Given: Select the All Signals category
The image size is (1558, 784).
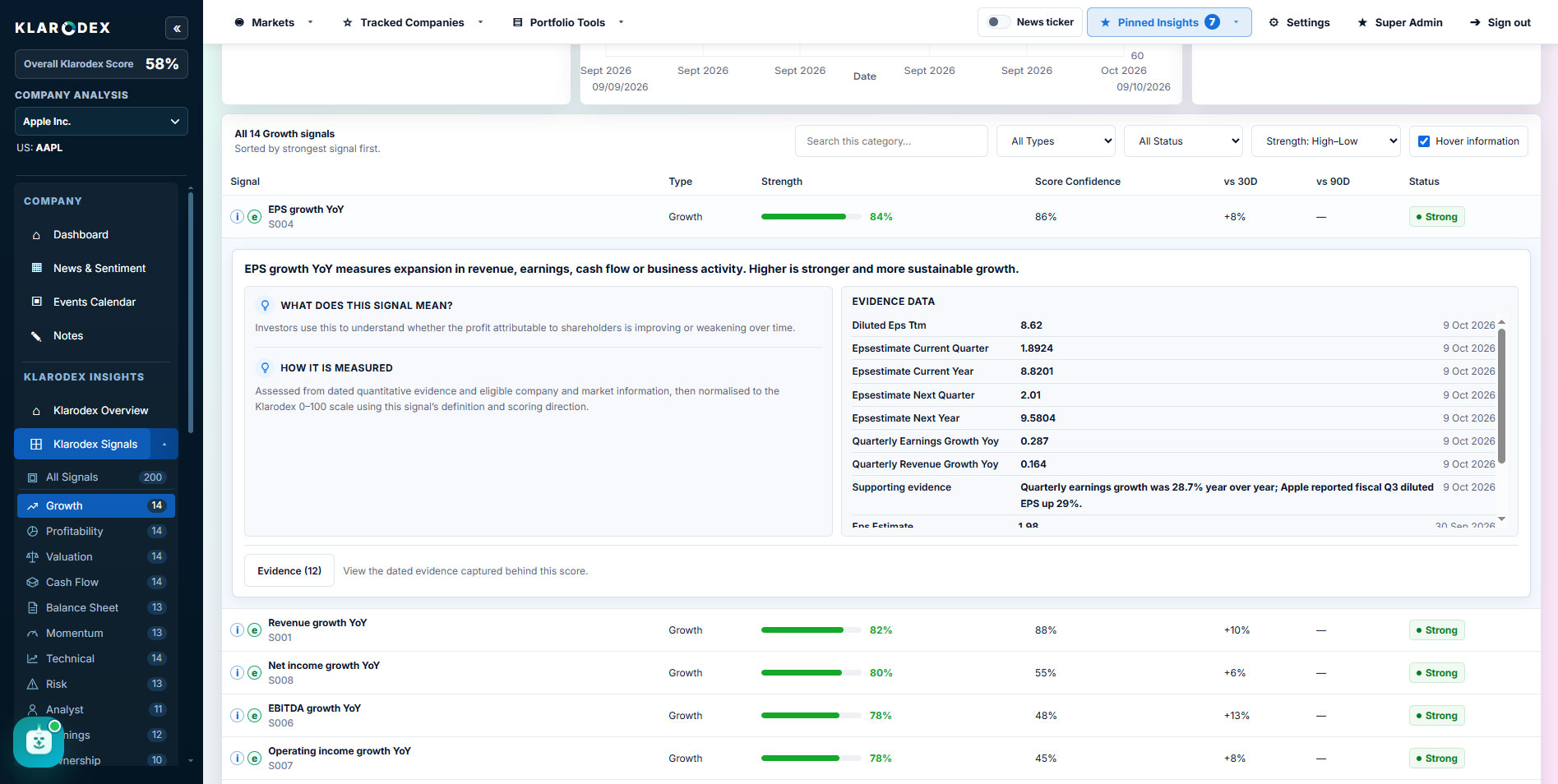Looking at the screenshot, I should coord(96,477).
